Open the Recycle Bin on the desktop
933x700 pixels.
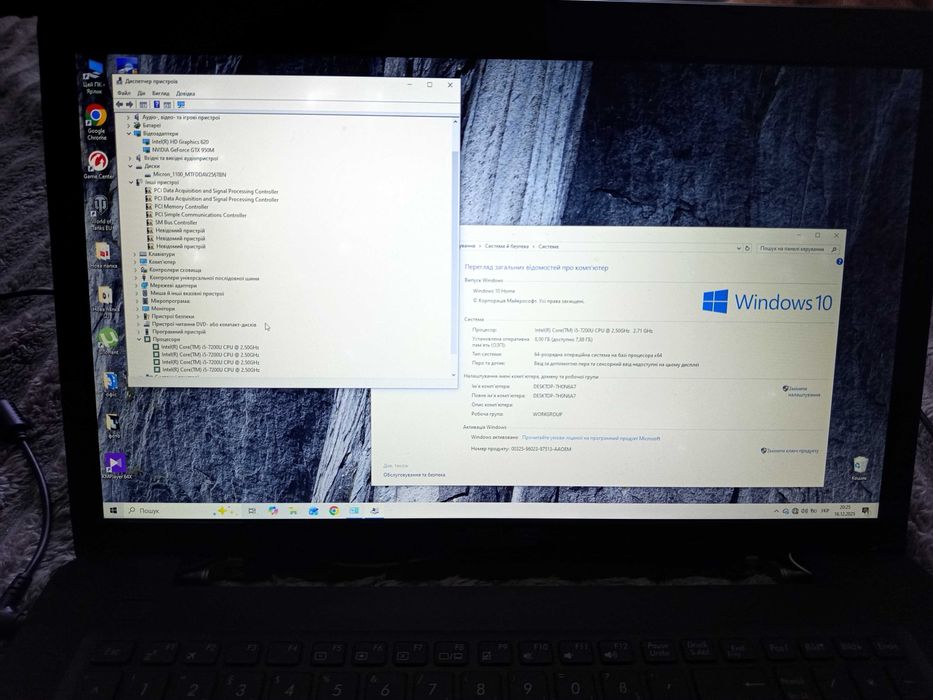(x=860, y=468)
